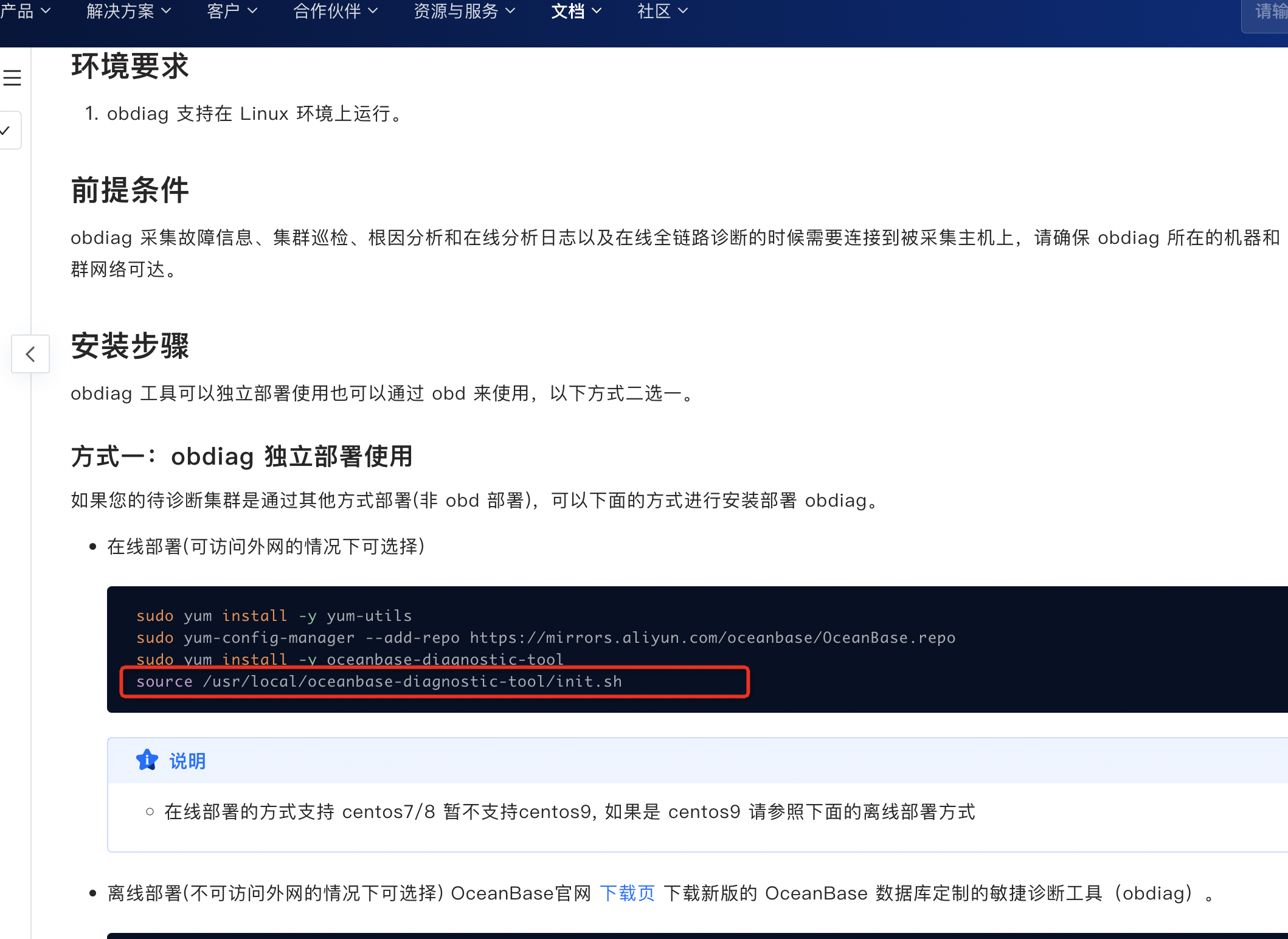Viewport: 1288px width, 939px height.
Task: Click the yum-config-manager --add-repo code line
Action: 545,637
